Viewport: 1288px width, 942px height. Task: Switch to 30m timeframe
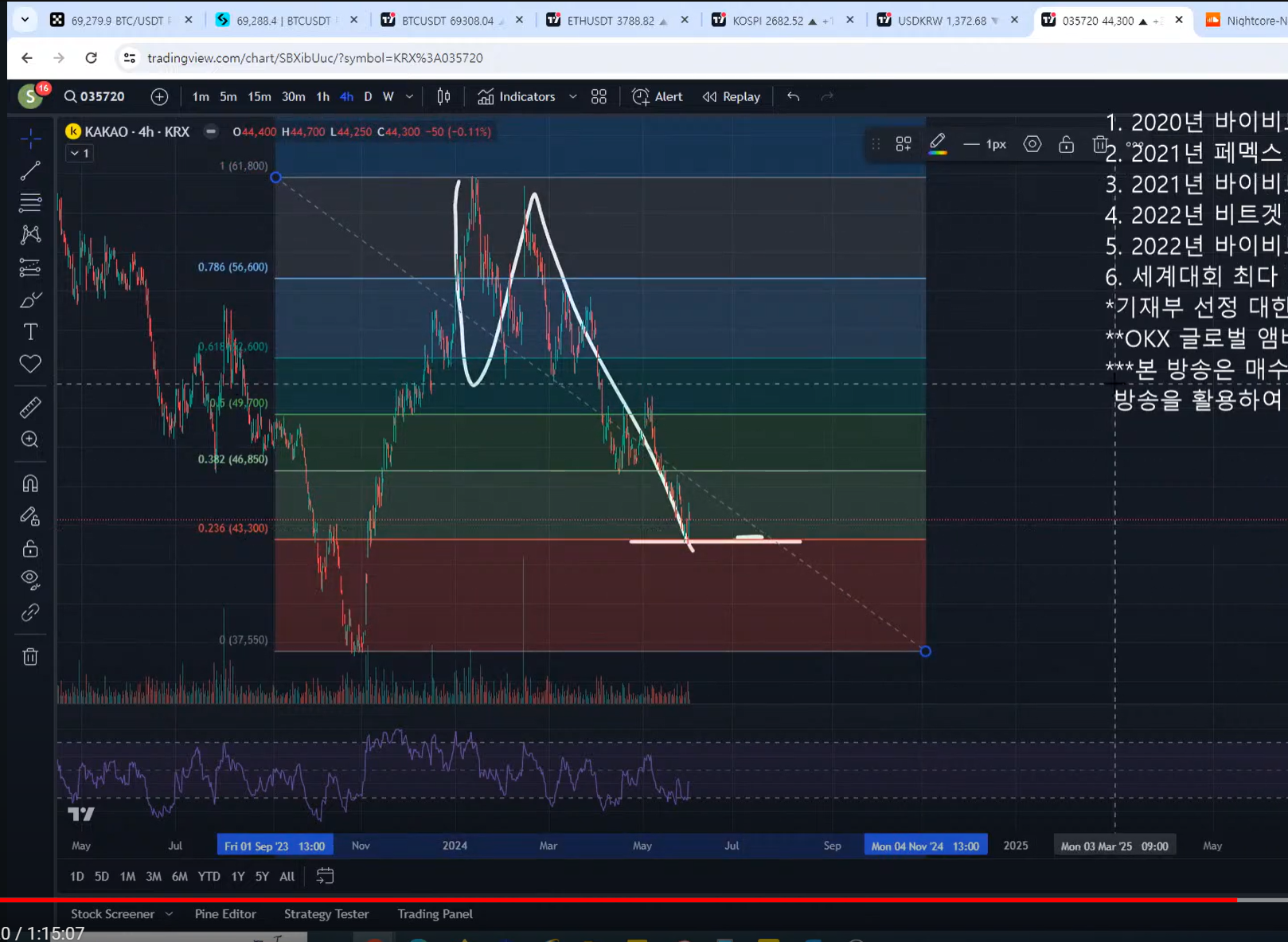point(293,96)
